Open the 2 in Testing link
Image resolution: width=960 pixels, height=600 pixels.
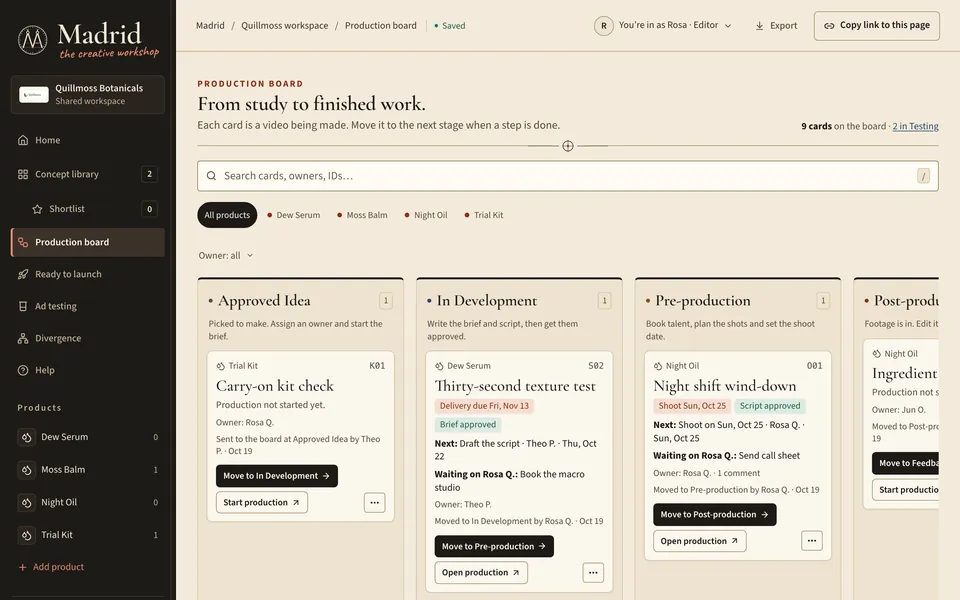coord(915,126)
